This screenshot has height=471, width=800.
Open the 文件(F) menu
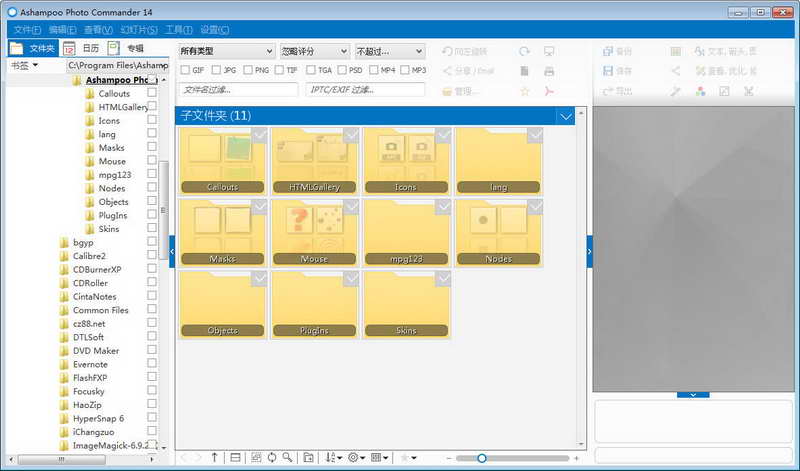(x=27, y=30)
